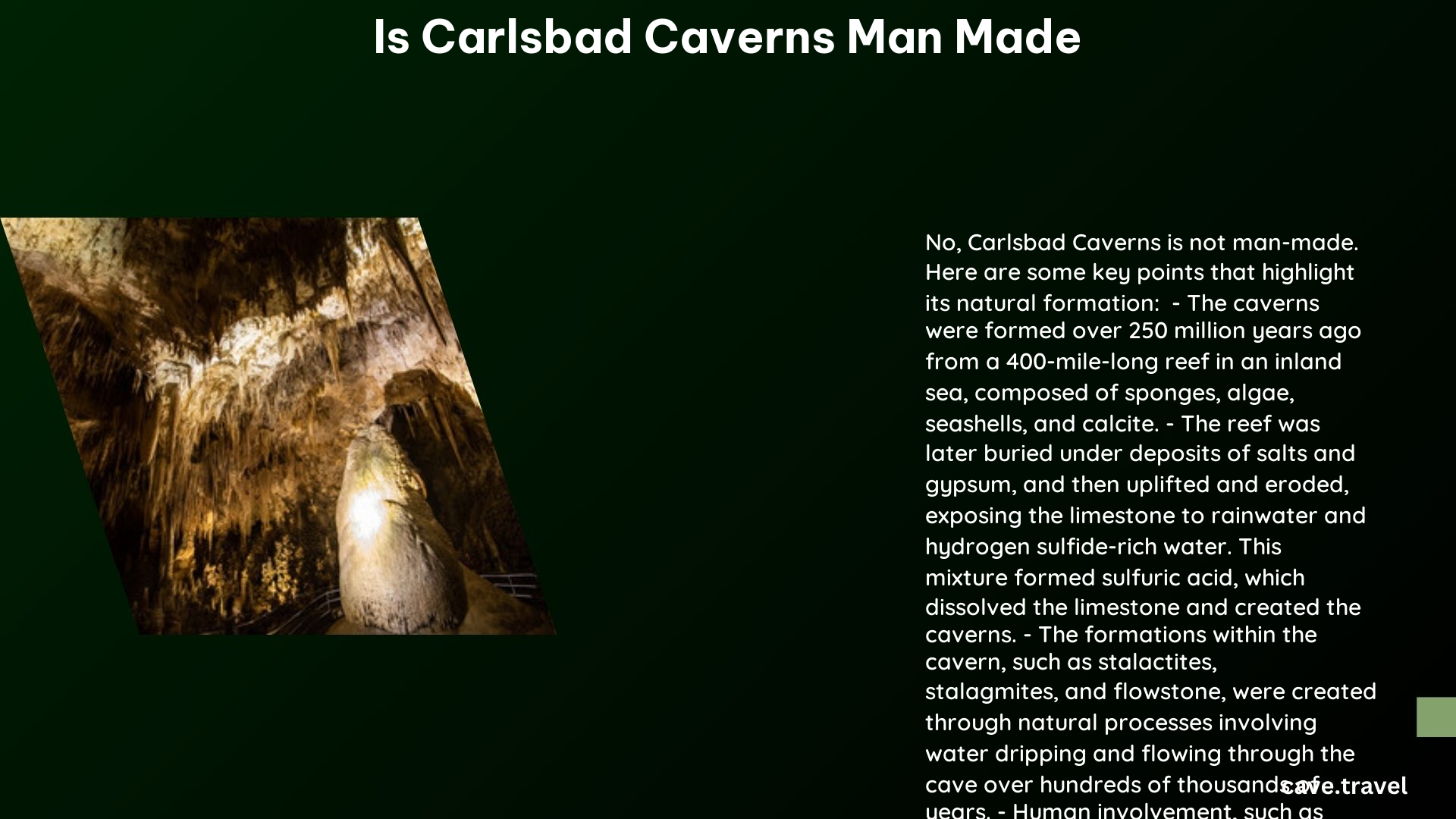The image size is (1456, 819).
Task: Click the line 'seashells, and calcite. - The reef was'
Action: pos(1122,424)
